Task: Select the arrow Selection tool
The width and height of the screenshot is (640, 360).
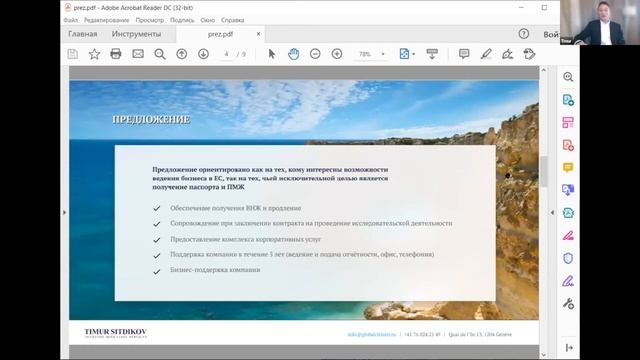Action: click(271, 54)
